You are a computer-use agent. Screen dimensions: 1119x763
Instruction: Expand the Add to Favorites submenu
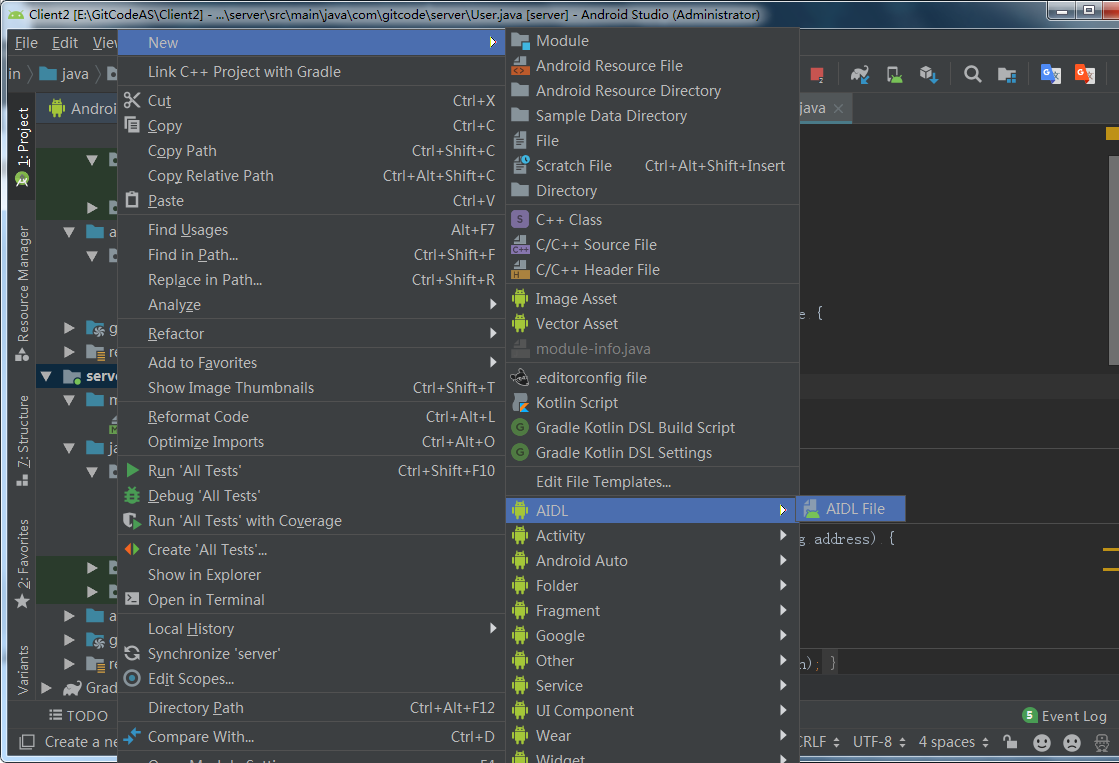pos(312,363)
